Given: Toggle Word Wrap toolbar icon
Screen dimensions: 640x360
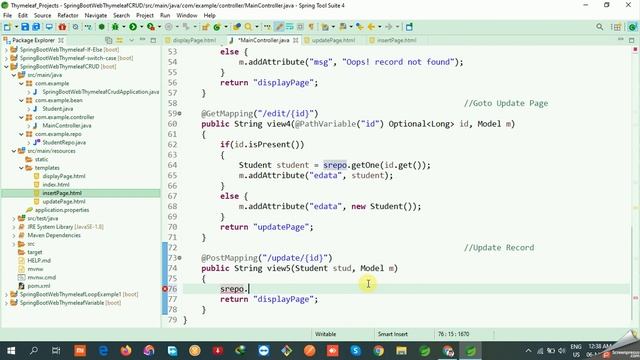Looking at the screenshot, I should tap(289, 27).
